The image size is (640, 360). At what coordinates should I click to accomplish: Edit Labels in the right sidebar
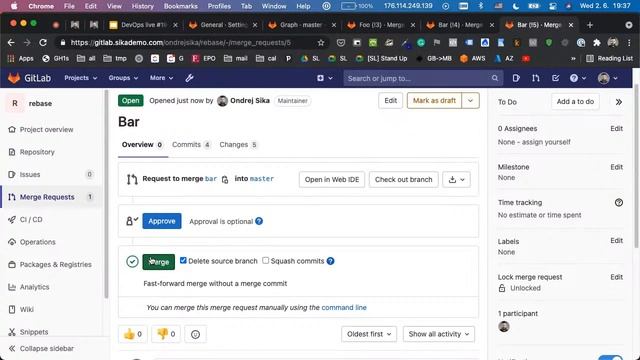coord(616,240)
